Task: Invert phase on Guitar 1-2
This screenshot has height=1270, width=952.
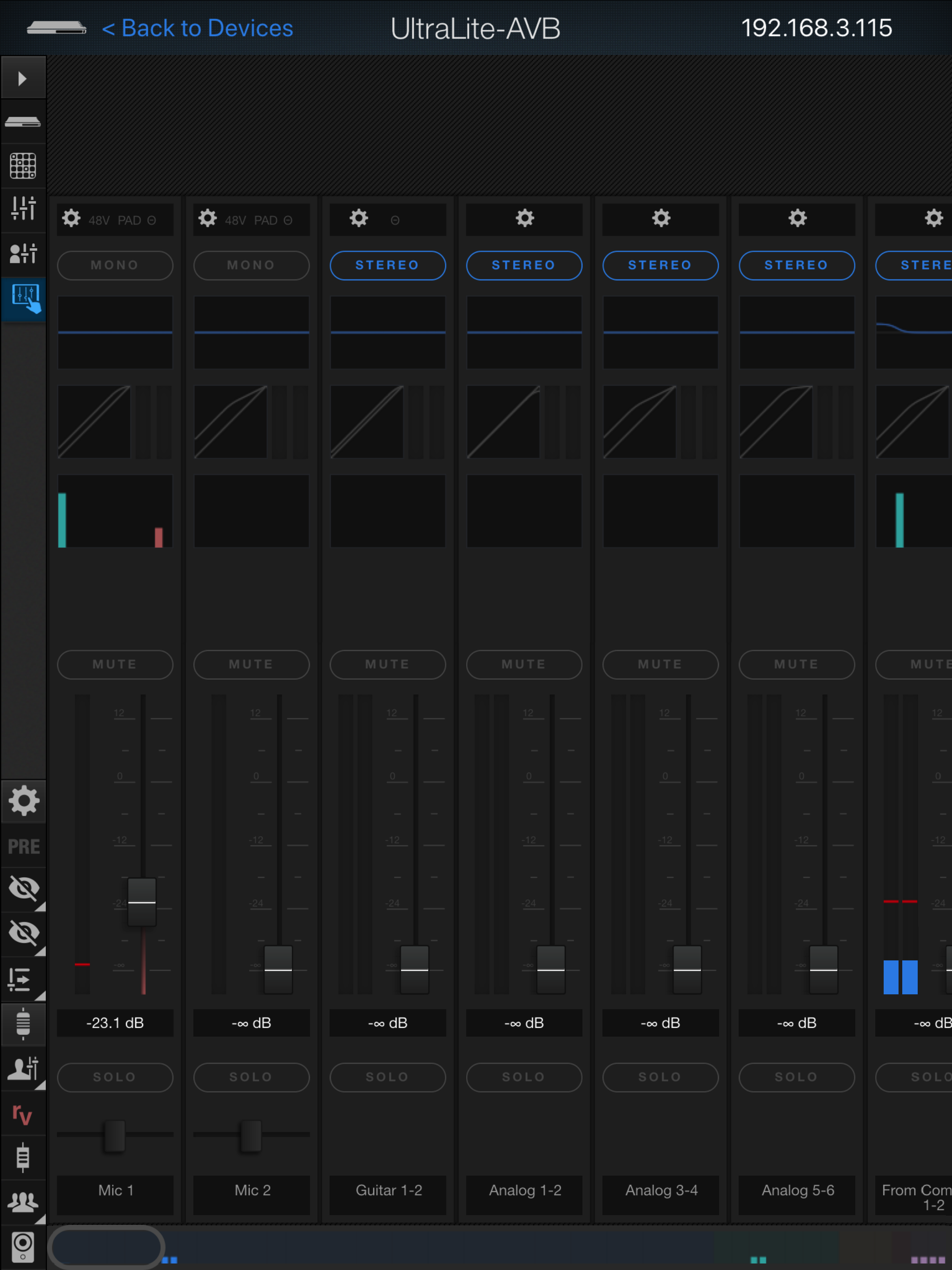Action: 395,220
